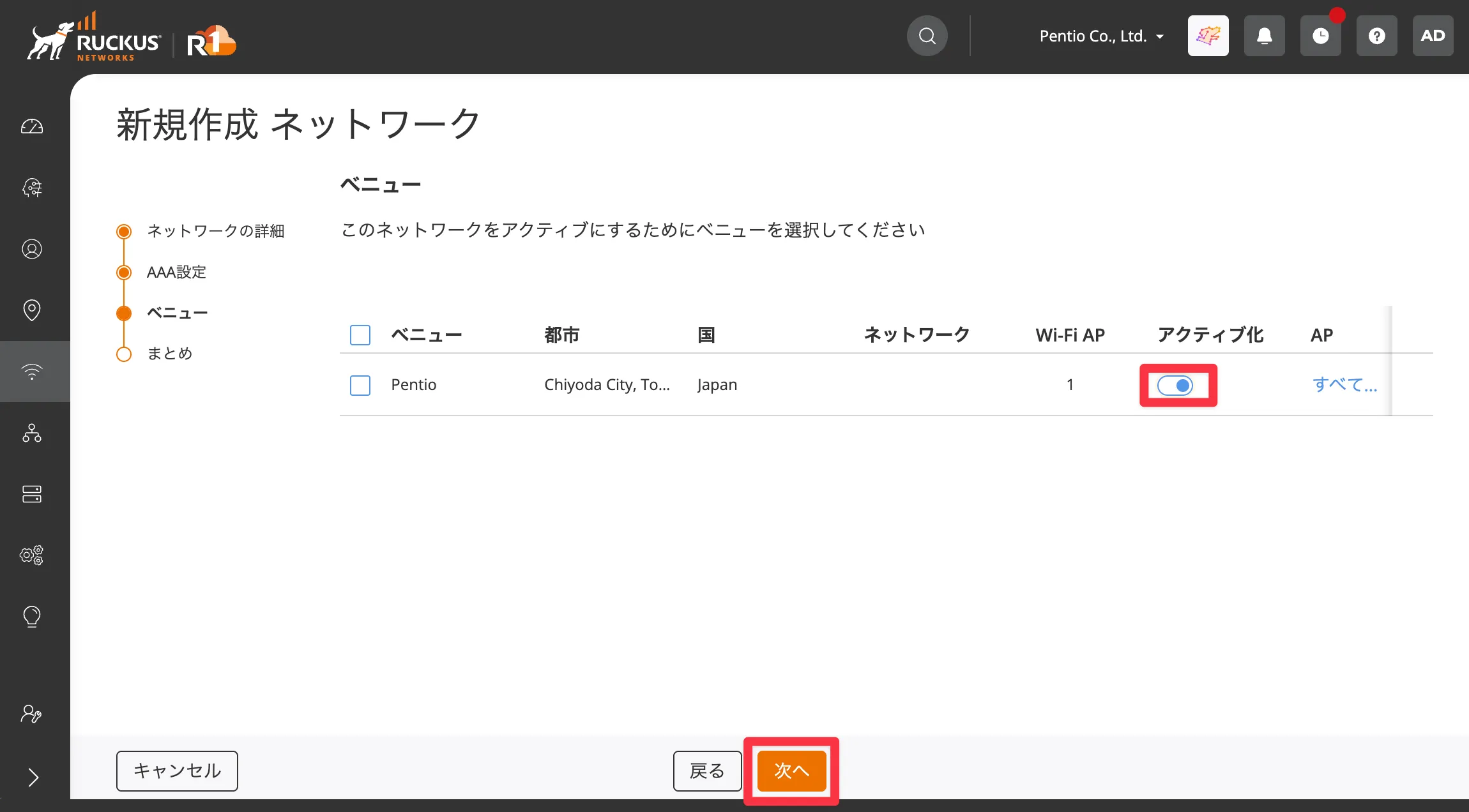The image size is (1469, 812).
Task: Toggle the アクティブ化 switch for Pentio
Action: pyautogui.click(x=1175, y=386)
